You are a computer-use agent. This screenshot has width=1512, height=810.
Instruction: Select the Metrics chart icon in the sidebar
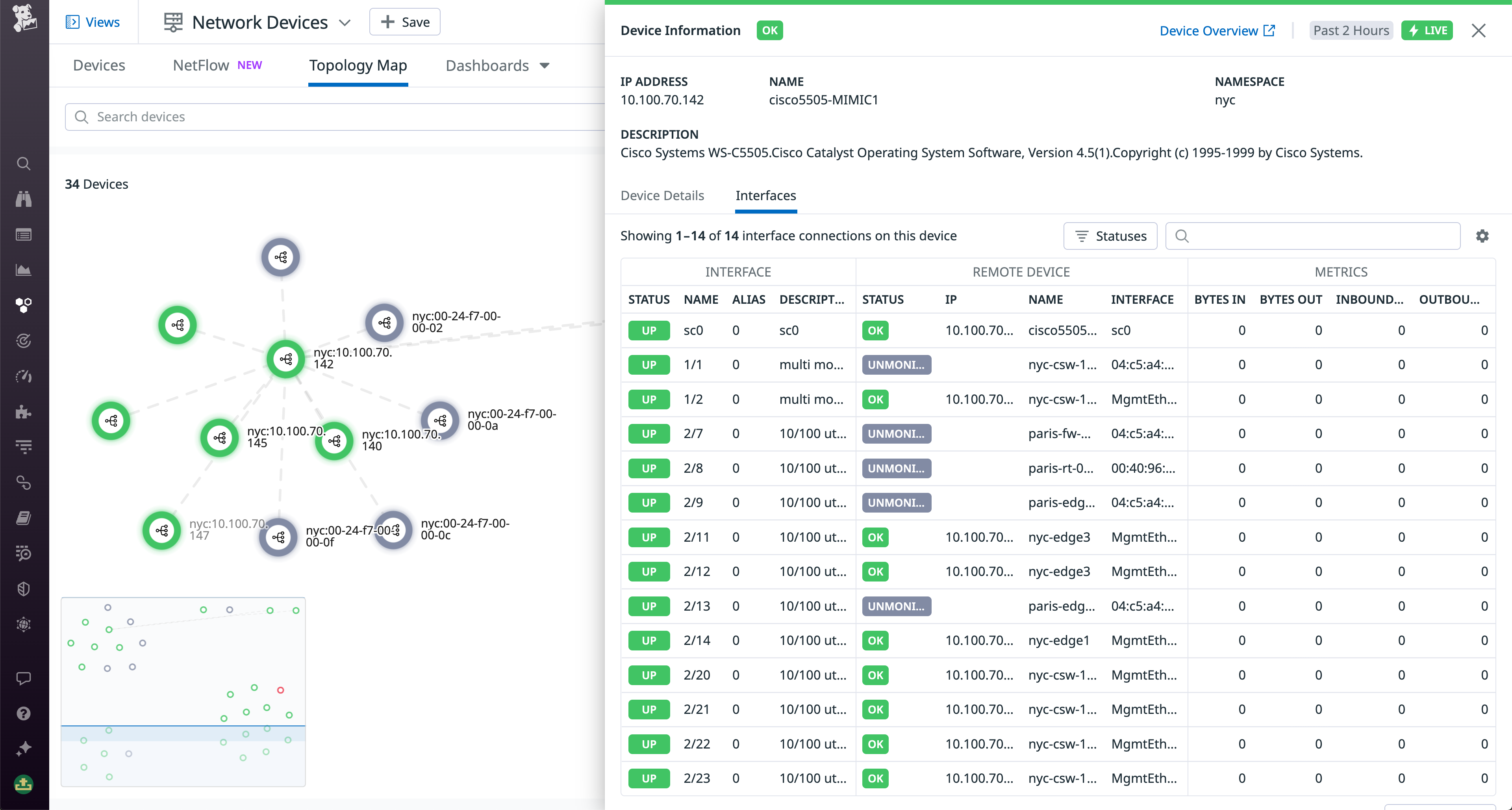pos(24,269)
